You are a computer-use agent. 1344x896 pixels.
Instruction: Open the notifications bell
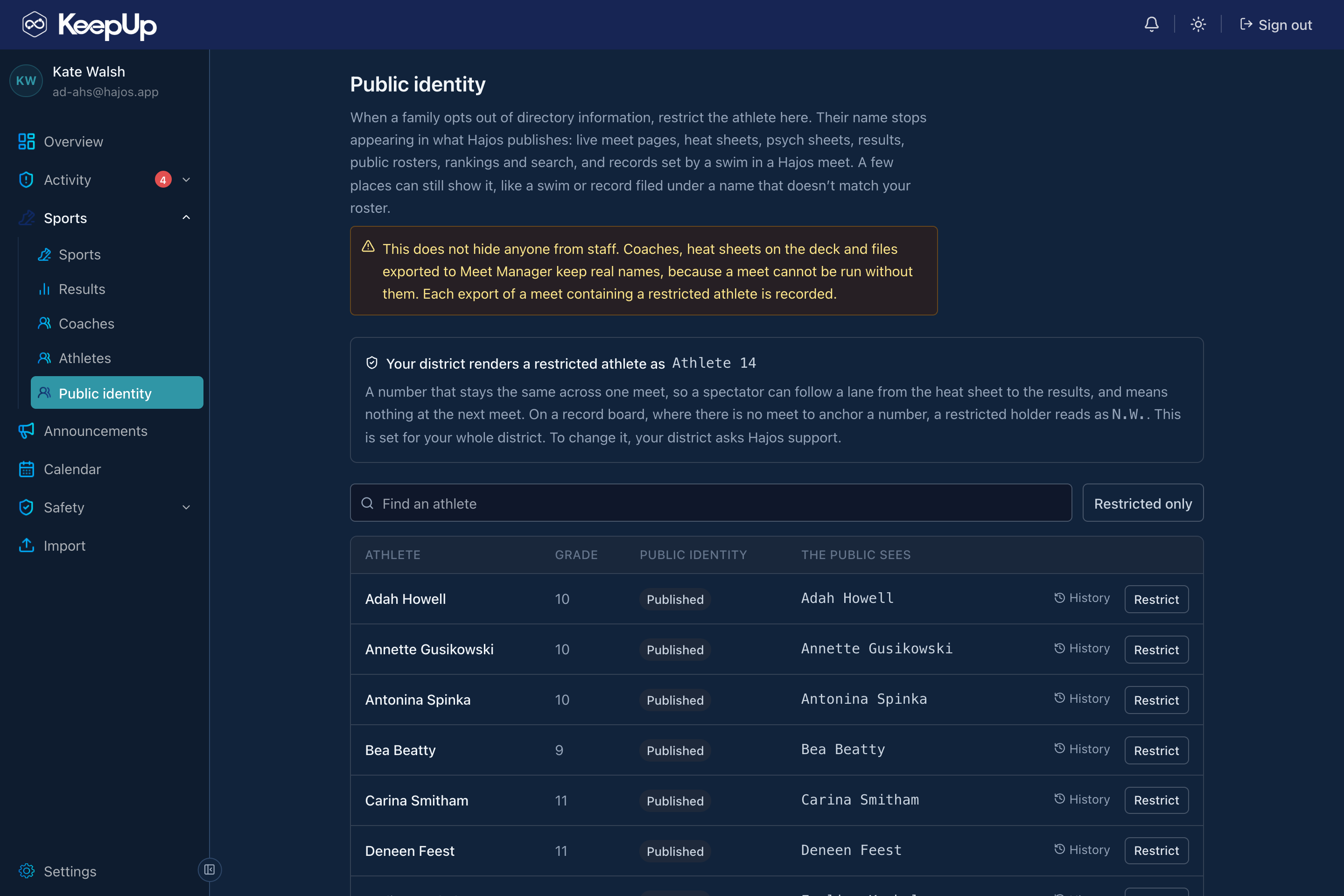coord(1151,25)
